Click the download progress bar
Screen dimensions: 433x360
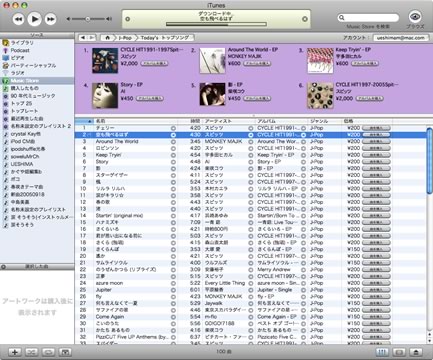tap(216, 24)
